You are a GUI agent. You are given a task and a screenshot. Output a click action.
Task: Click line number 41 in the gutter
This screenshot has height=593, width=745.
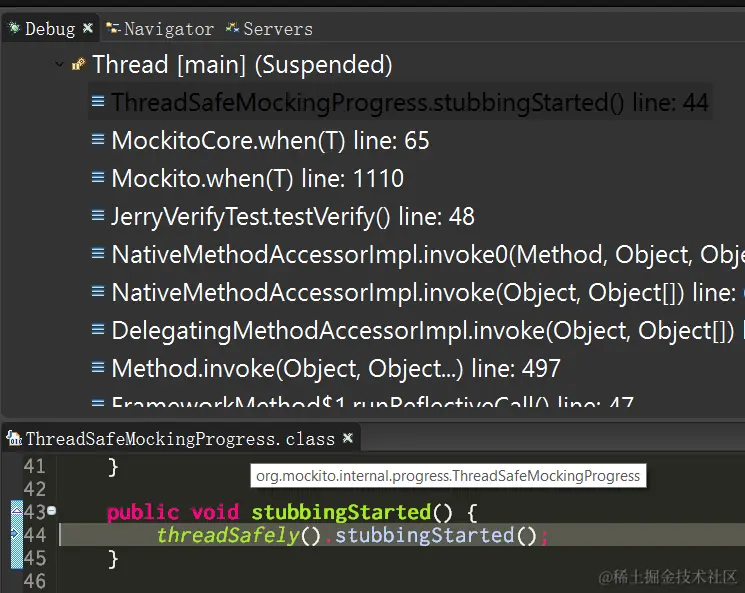point(35,466)
